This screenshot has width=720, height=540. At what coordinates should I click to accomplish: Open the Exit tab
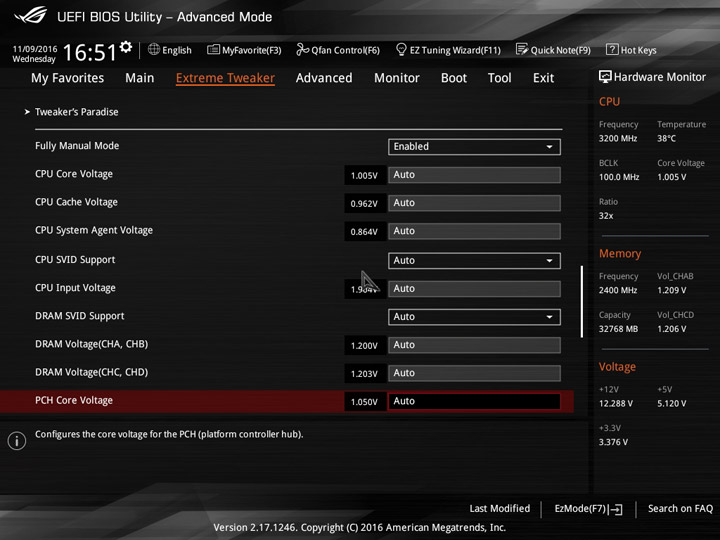coord(543,78)
